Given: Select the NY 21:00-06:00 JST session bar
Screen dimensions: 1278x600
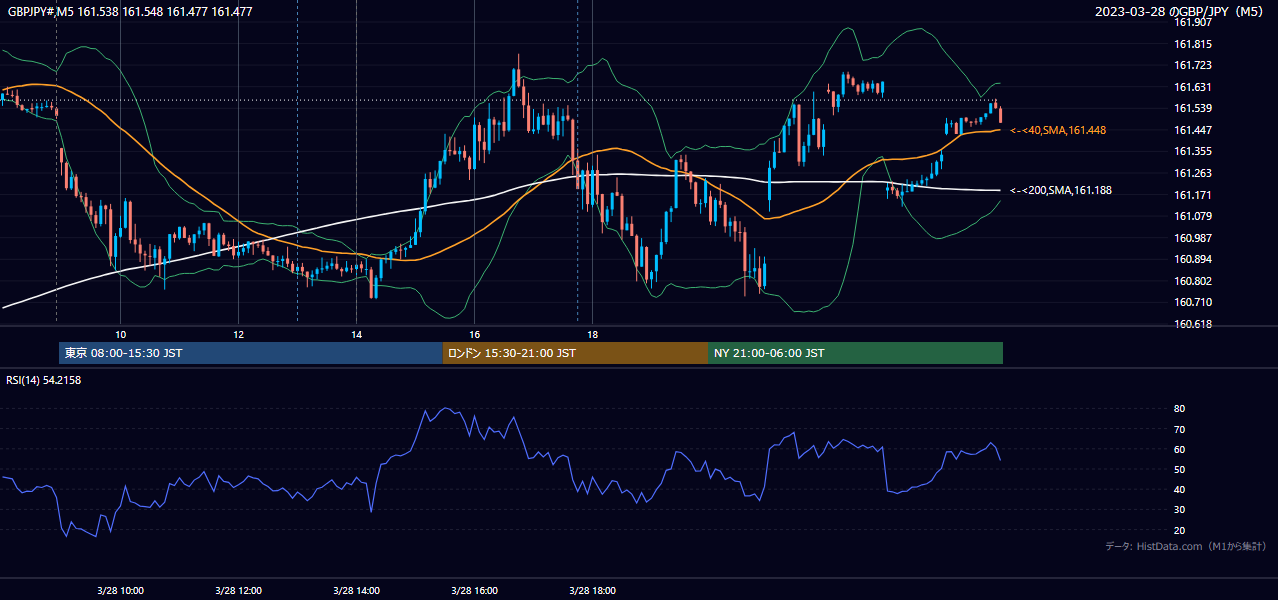Looking at the screenshot, I should coord(855,353).
